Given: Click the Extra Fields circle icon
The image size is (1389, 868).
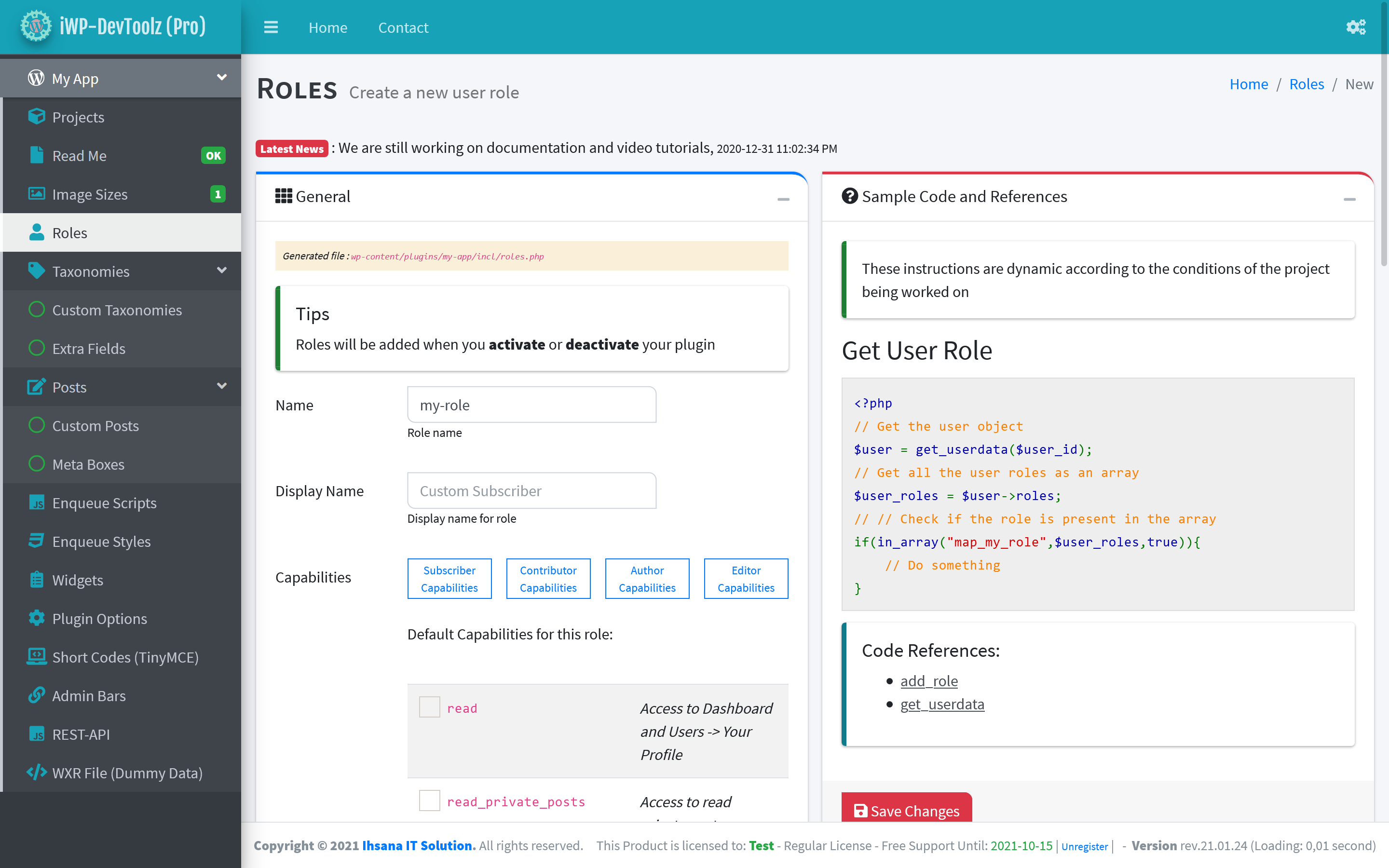Looking at the screenshot, I should pos(36,348).
